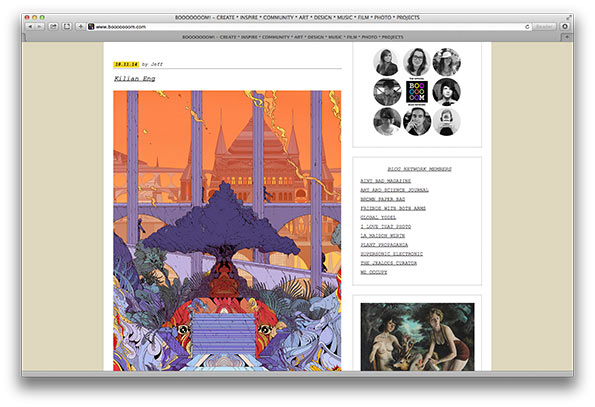This screenshot has height=407, width=595.
Task: Click the plus add-bookmark button beside address bar
Action: pos(80,27)
